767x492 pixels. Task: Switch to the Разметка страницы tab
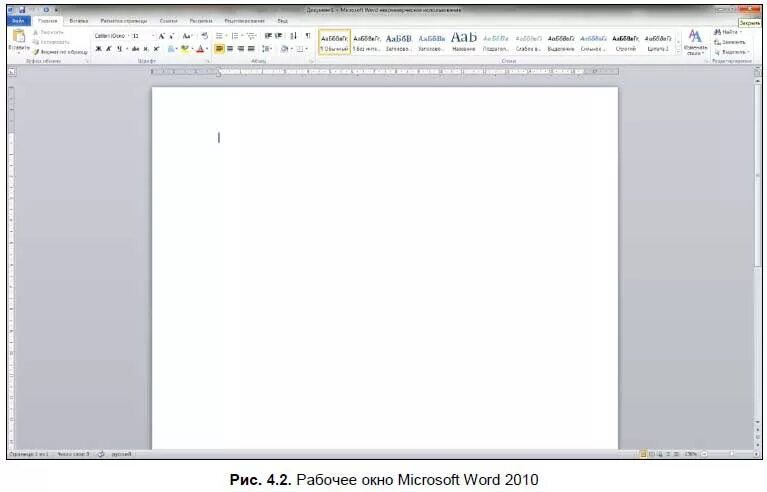123,21
